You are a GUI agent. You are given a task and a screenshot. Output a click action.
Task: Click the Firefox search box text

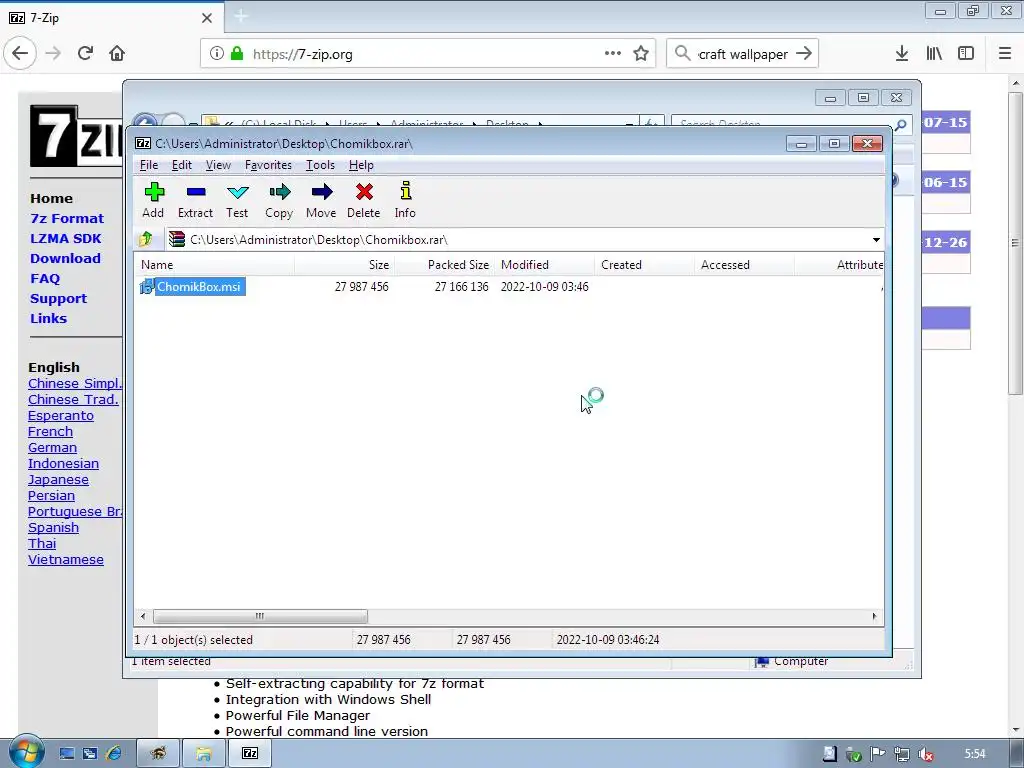(x=743, y=54)
